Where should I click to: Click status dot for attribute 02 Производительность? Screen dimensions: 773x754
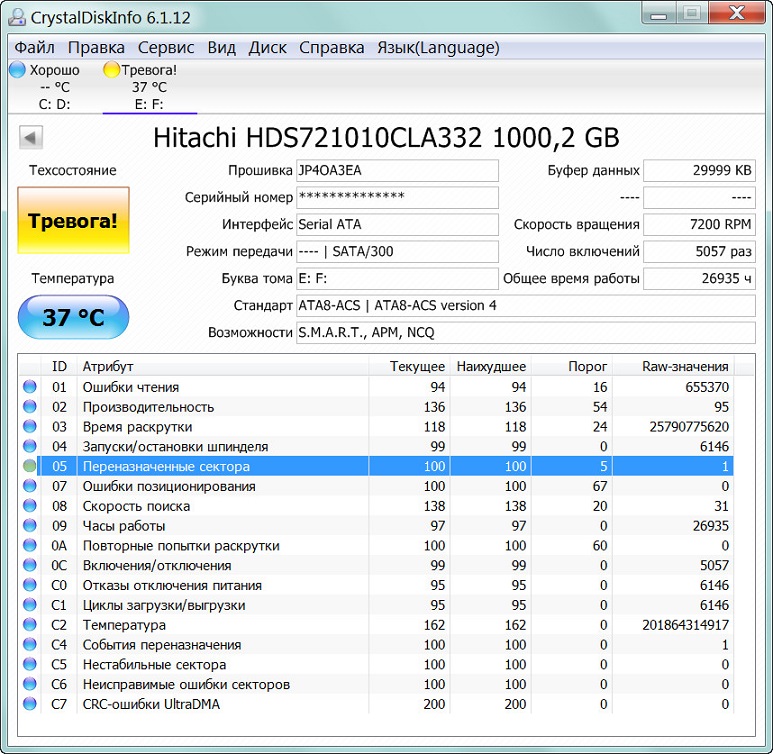(x=30, y=406)
